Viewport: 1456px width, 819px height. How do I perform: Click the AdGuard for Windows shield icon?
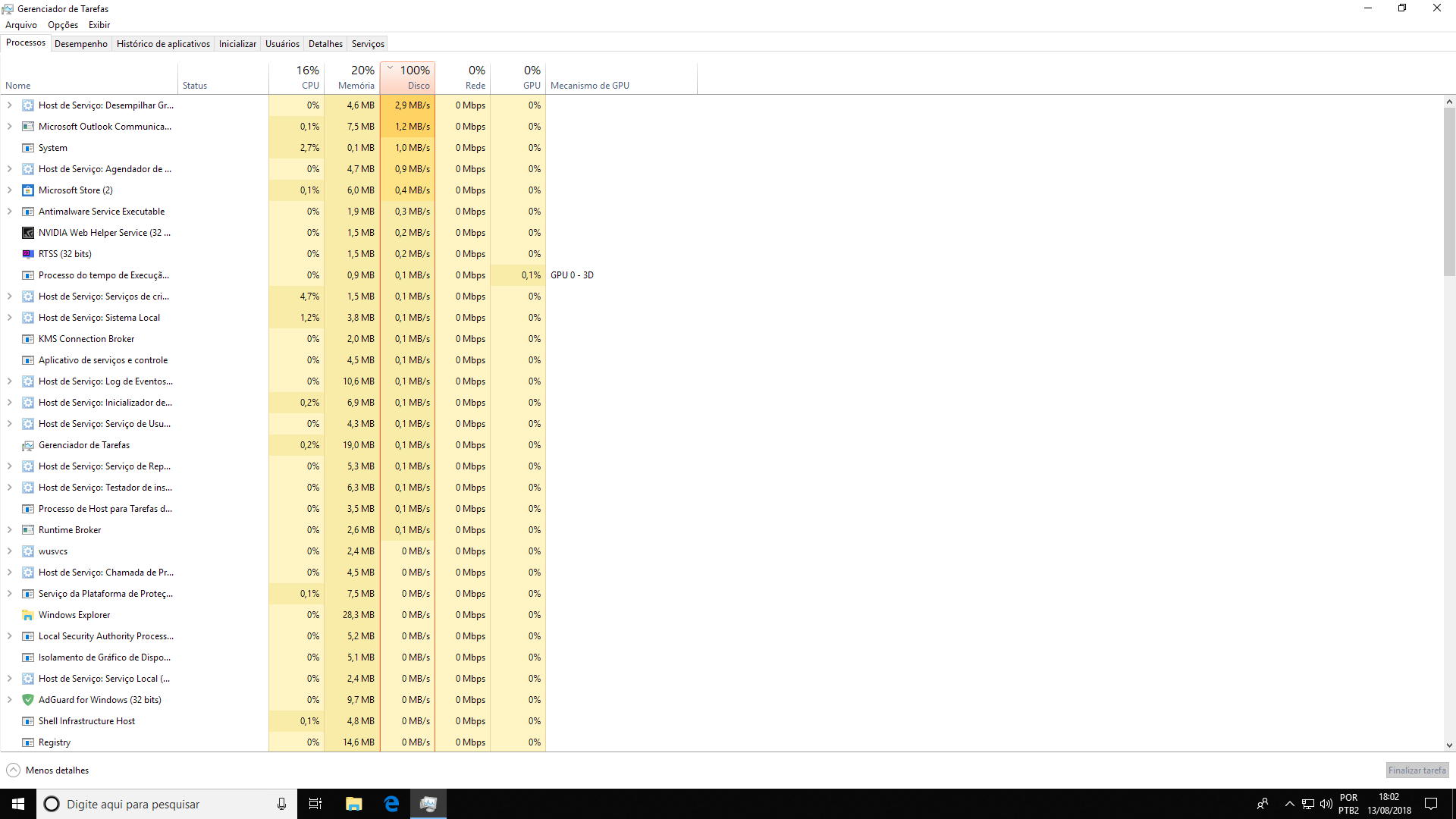point(28,700)
